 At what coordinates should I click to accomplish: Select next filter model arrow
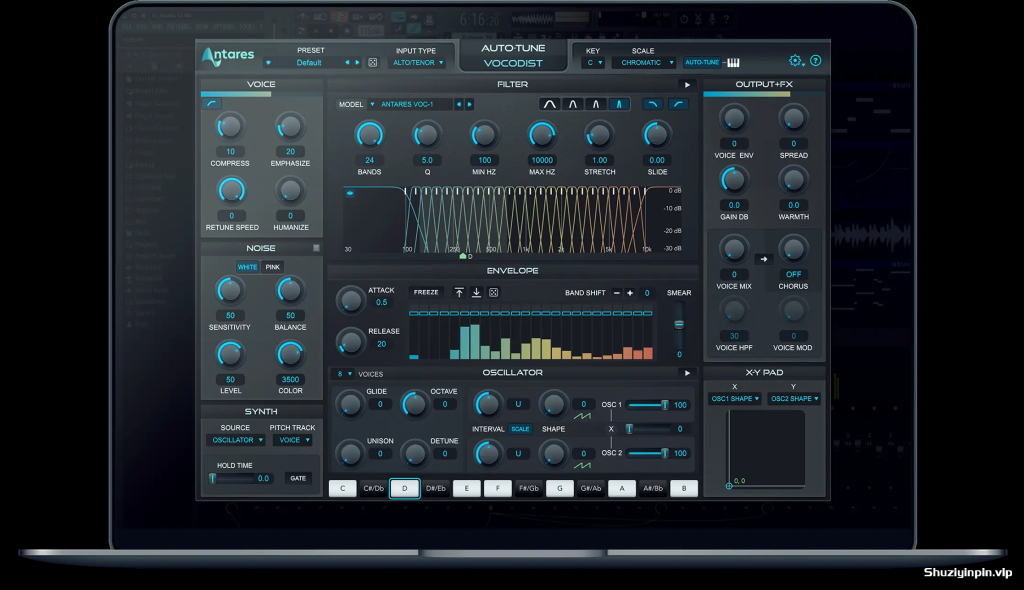point(470,105)
